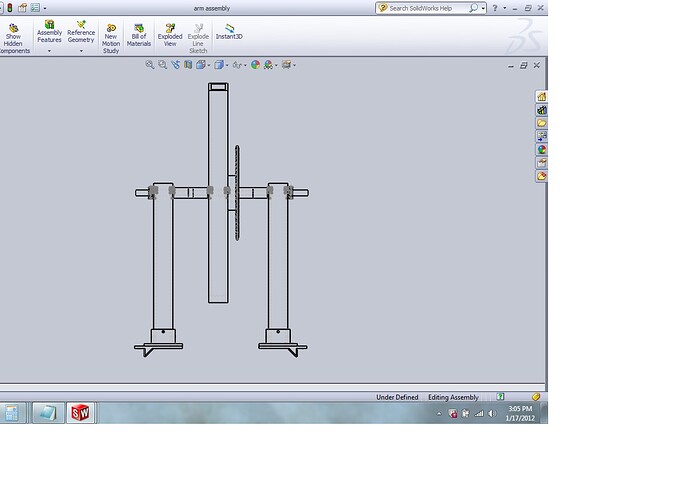Click the yellow tag icon in status bar
Viewport: 690px width, 500px height.
(536, 397)
